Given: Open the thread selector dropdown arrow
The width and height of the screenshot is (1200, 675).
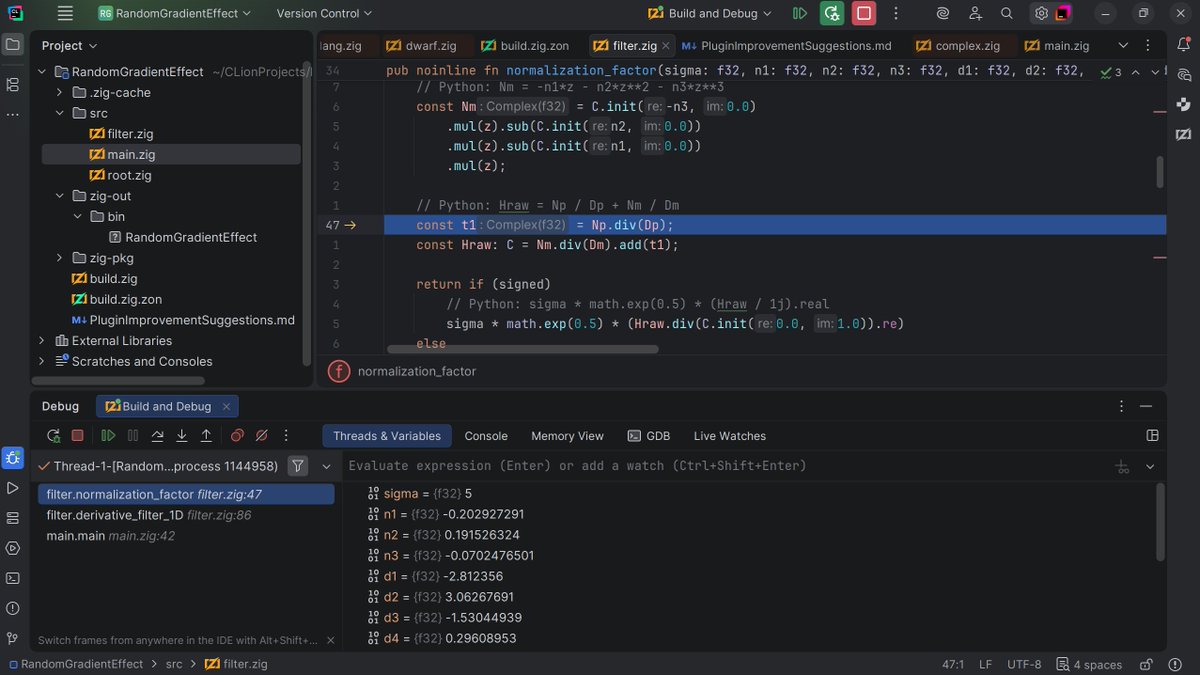Looking at the screenshot, I should [326, 466].
